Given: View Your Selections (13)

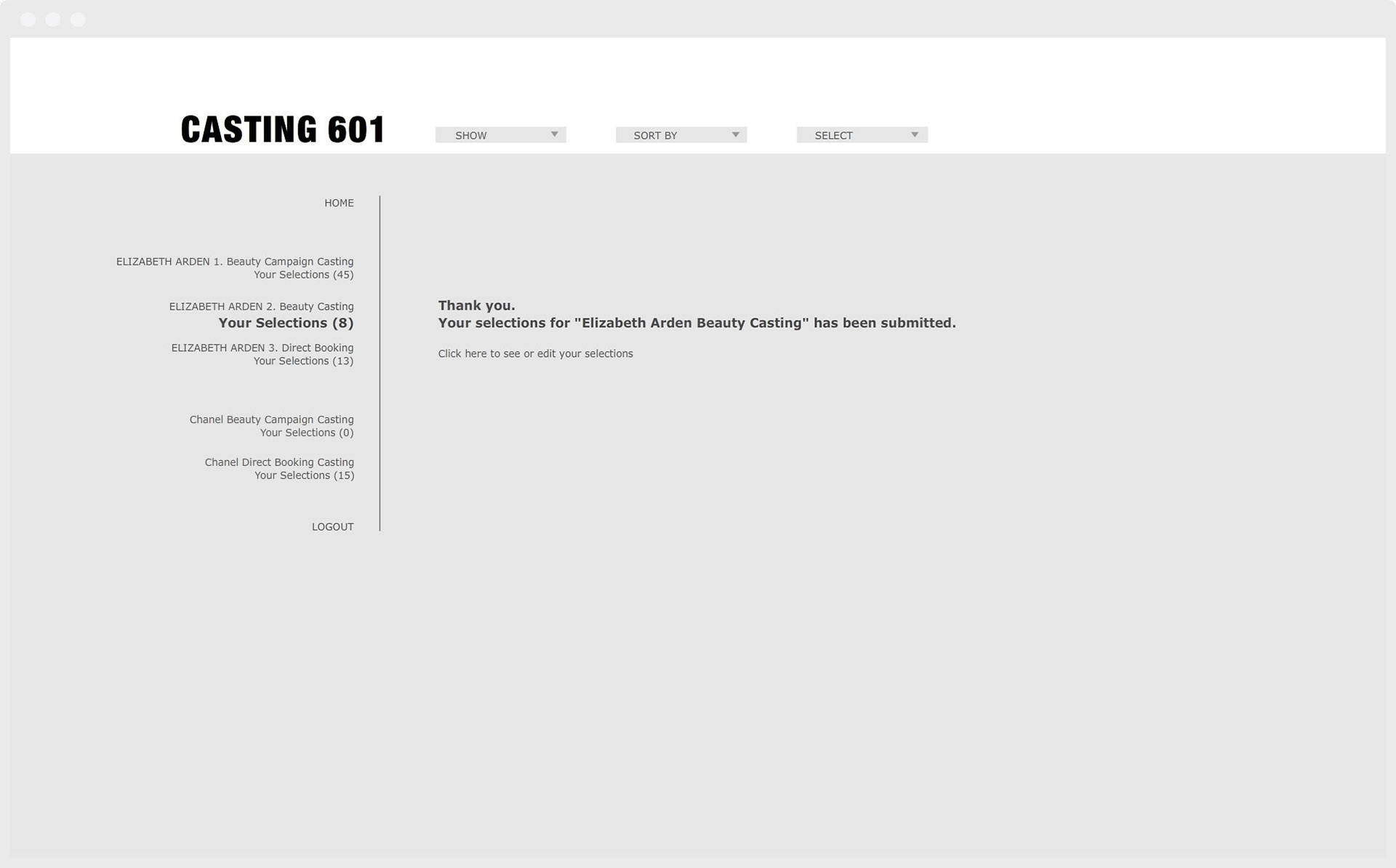Looking at the screenshot, I should pyautogui.click(x=303, y=361).
